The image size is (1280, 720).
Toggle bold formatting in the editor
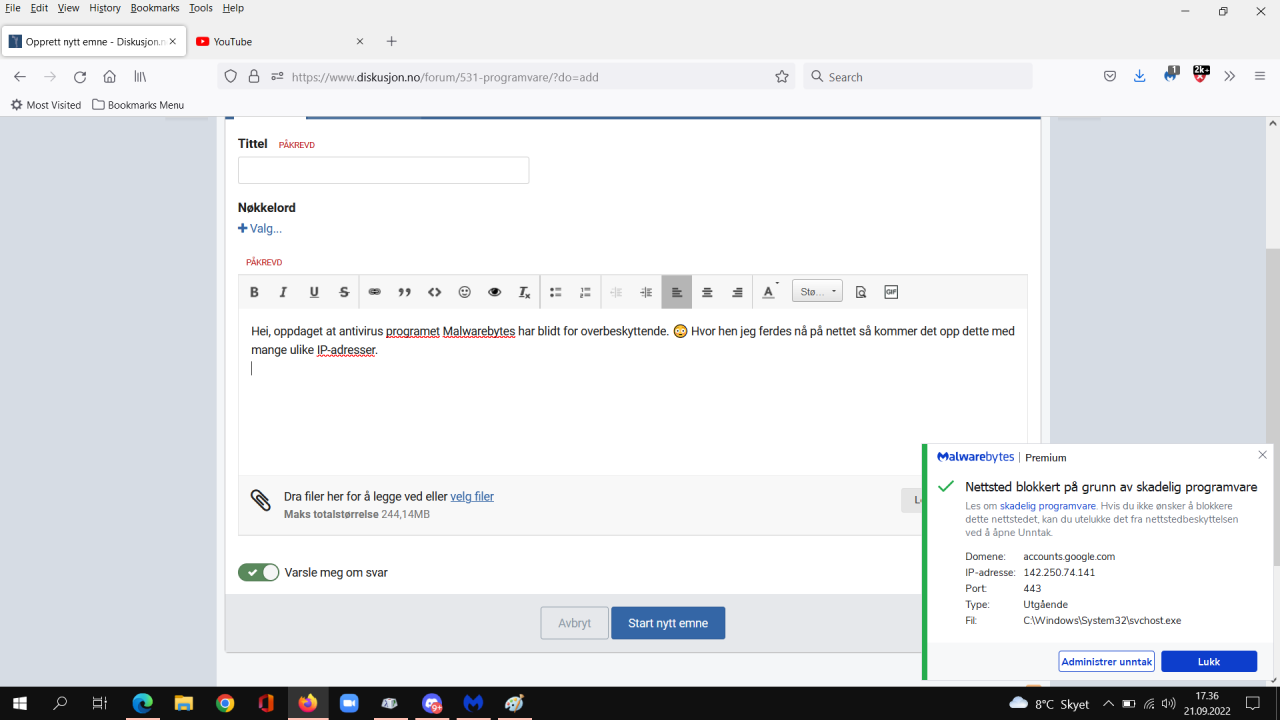254,292
